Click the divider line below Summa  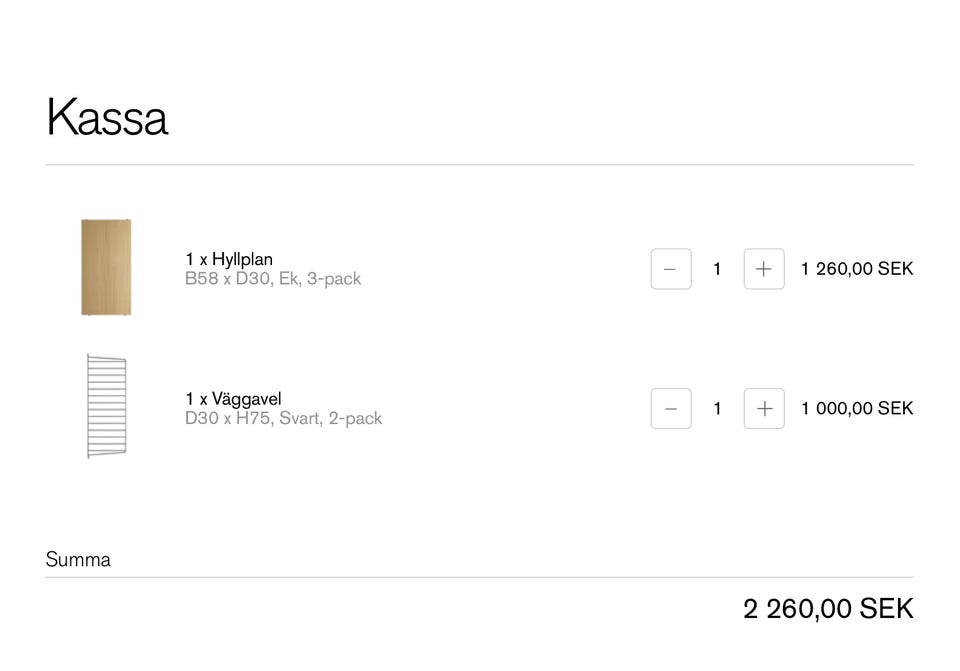pos(479,577)
